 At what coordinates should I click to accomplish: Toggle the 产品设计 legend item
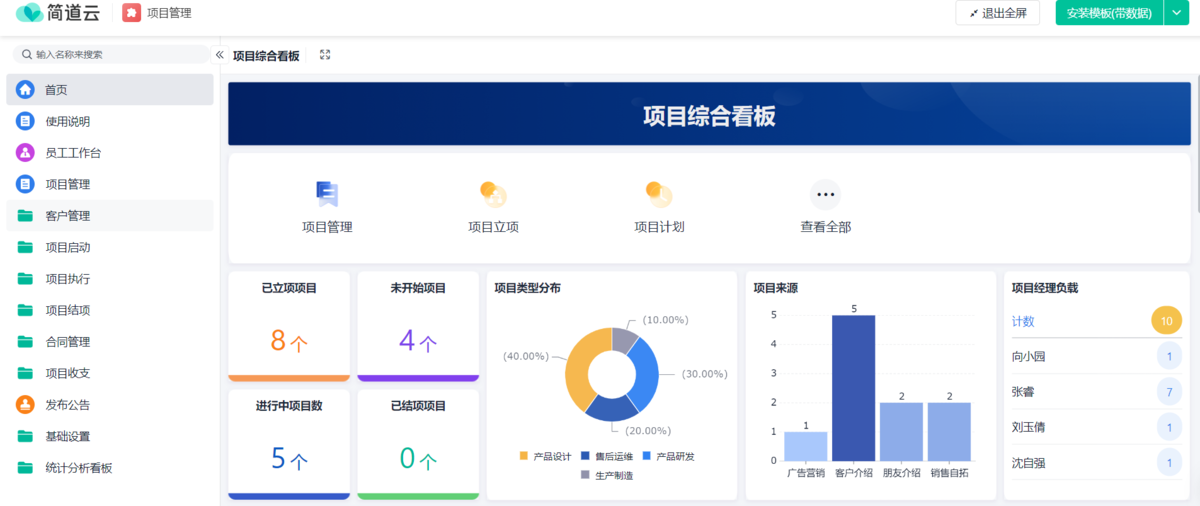[544, 456]
